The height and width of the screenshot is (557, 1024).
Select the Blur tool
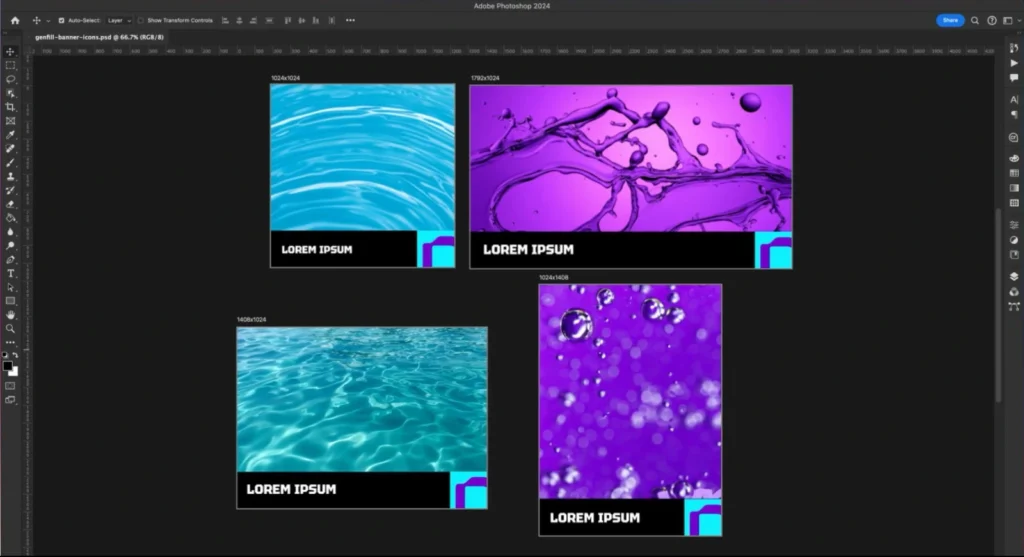pyautogui.click(x=10, y=232)
